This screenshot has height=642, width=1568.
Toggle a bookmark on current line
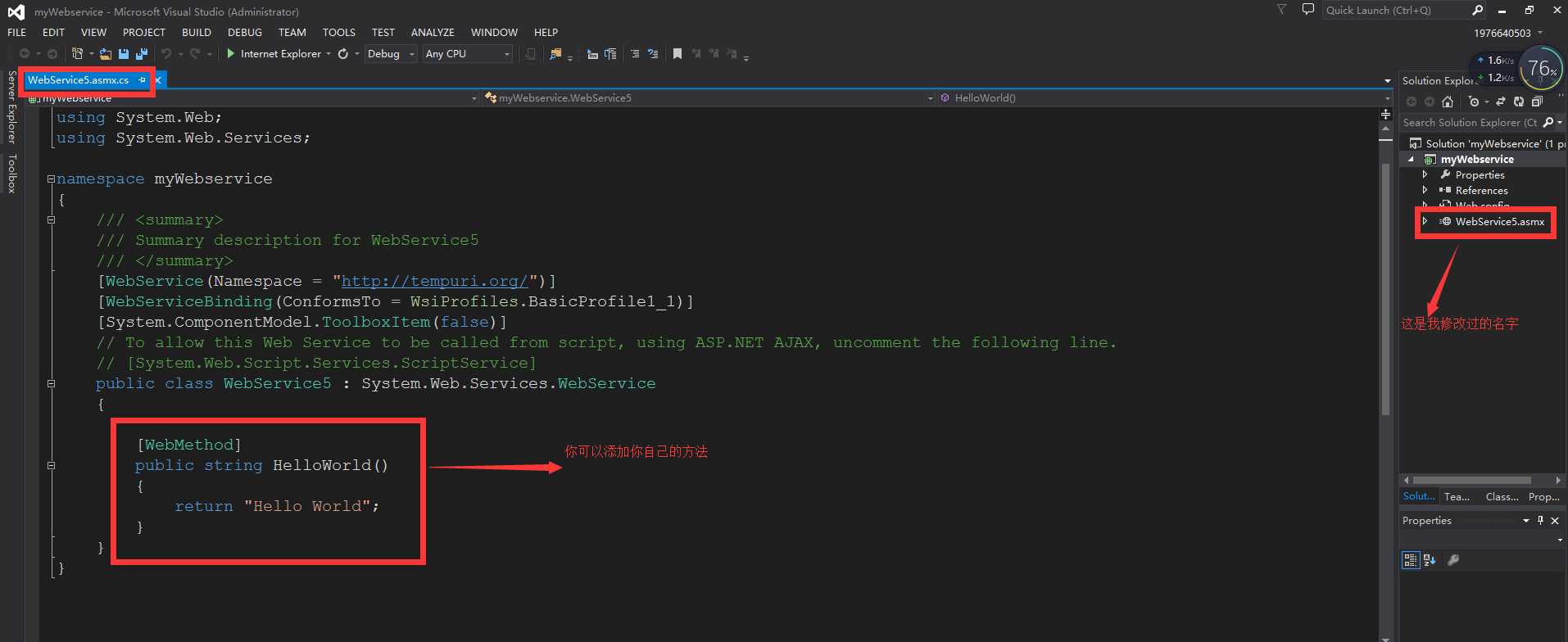pyautogui.click(x=677, y=53)
